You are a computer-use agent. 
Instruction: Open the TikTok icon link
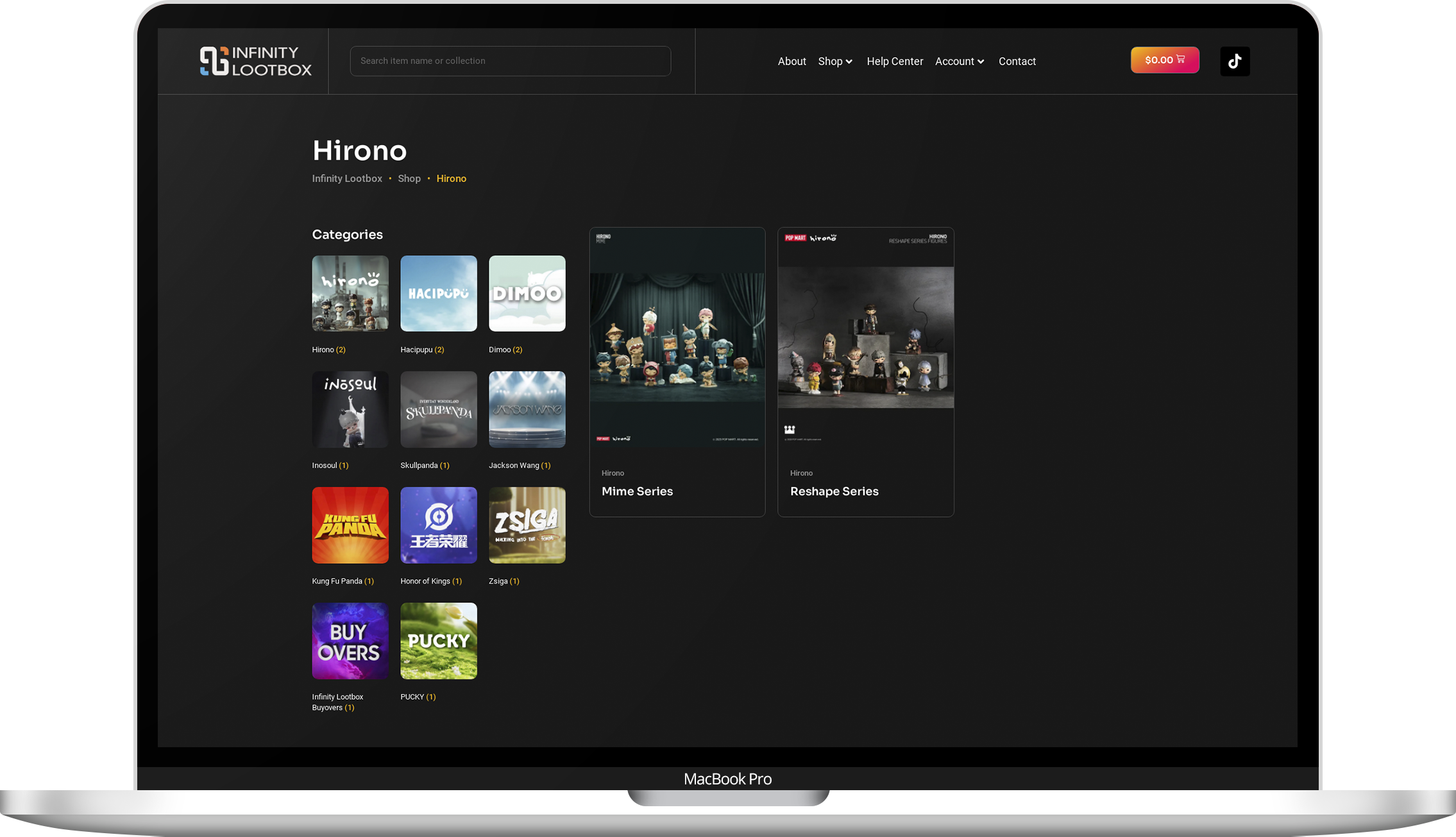pos(1235,62)
